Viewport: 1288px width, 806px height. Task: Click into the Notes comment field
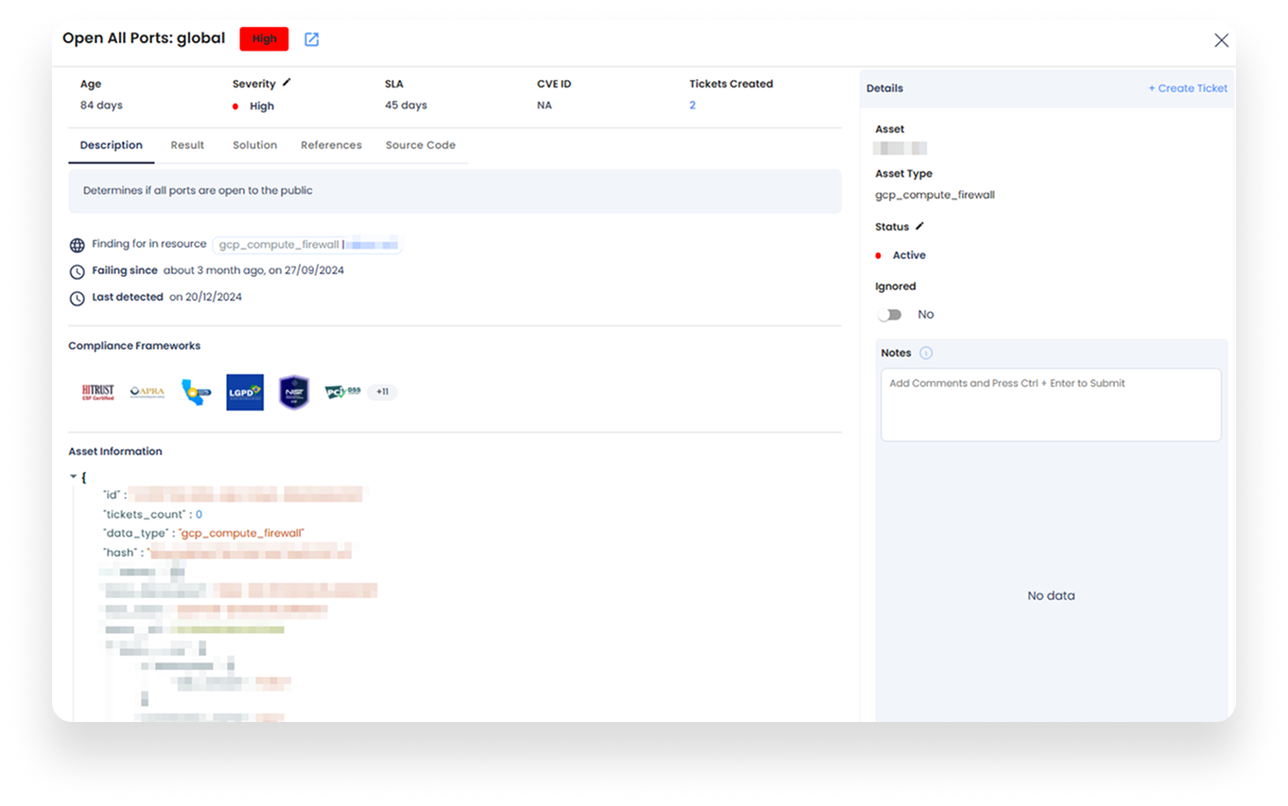pos(1050,405)
